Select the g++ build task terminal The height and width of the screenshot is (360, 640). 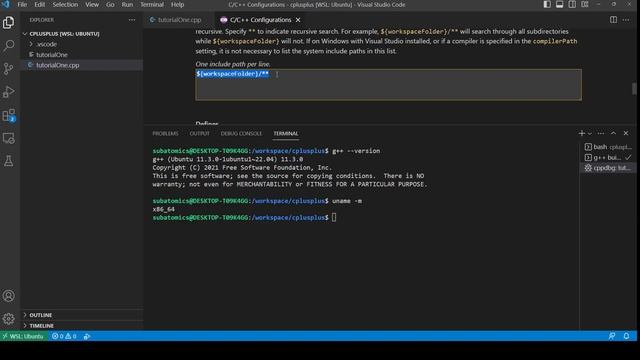(x=608, y=157)
